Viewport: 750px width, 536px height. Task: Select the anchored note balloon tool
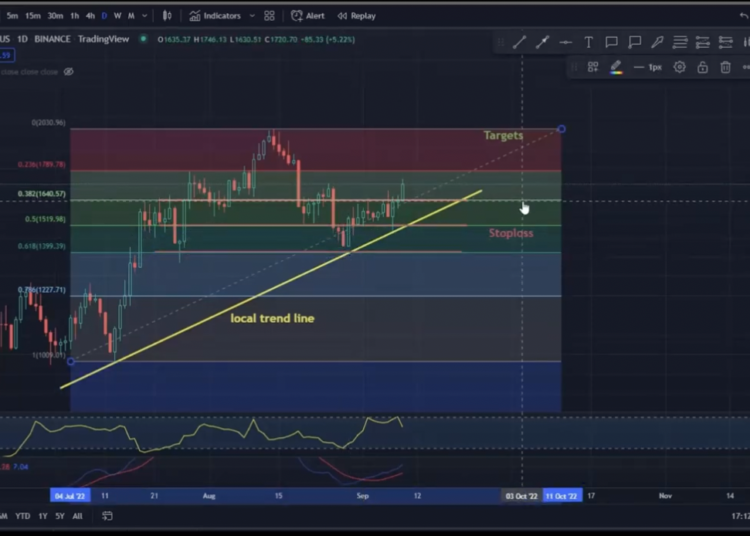pos(635,43)
